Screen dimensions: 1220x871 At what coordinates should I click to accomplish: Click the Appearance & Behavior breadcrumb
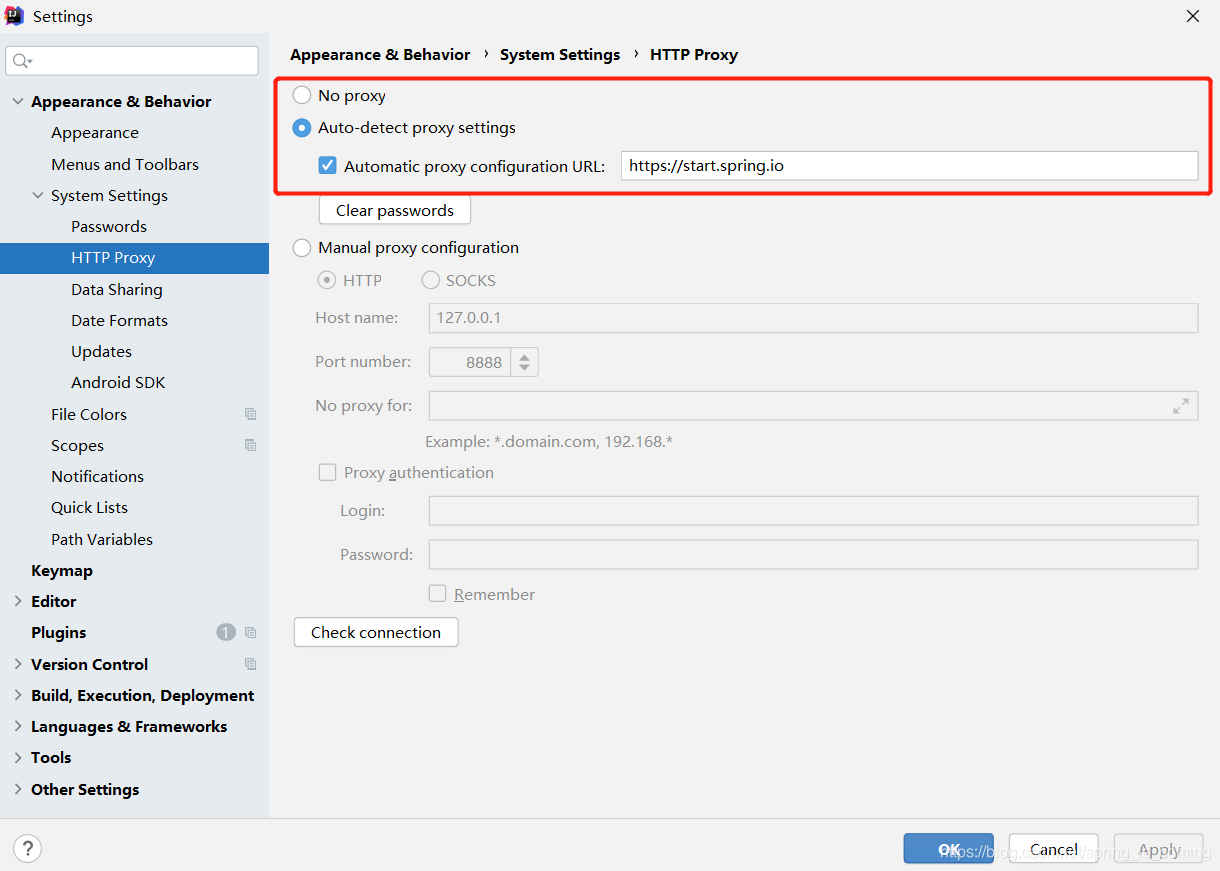380,55
